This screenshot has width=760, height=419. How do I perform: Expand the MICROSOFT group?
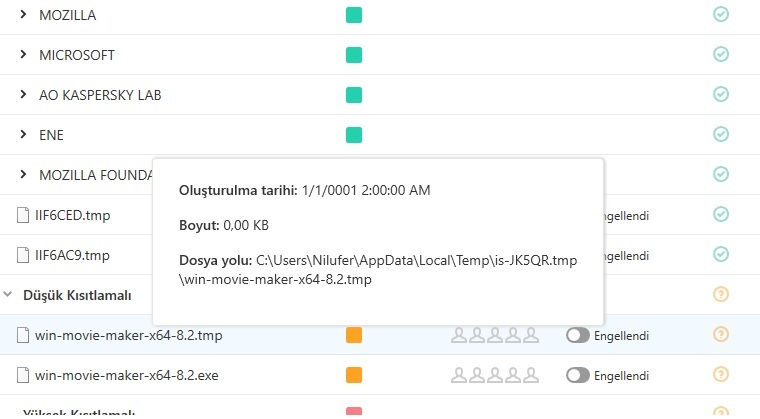pyautogui.click(x=23, y=55)
